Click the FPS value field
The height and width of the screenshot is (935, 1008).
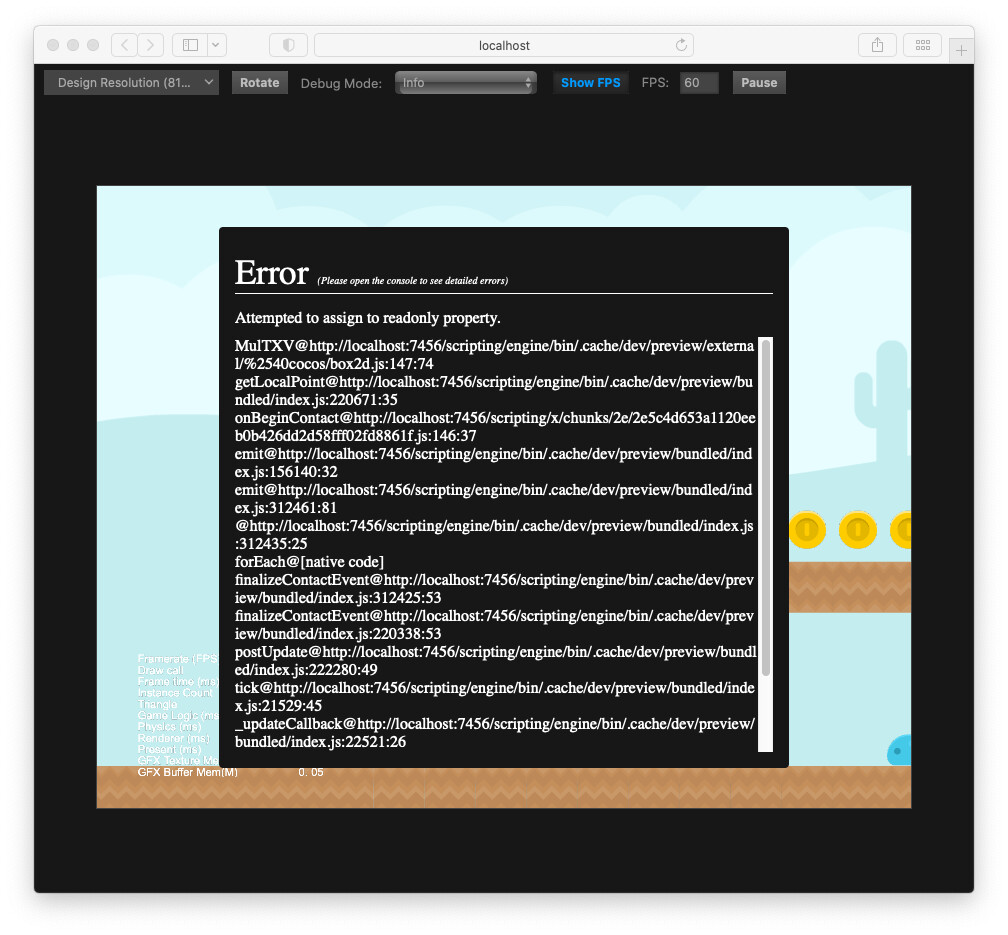point(699,83)
